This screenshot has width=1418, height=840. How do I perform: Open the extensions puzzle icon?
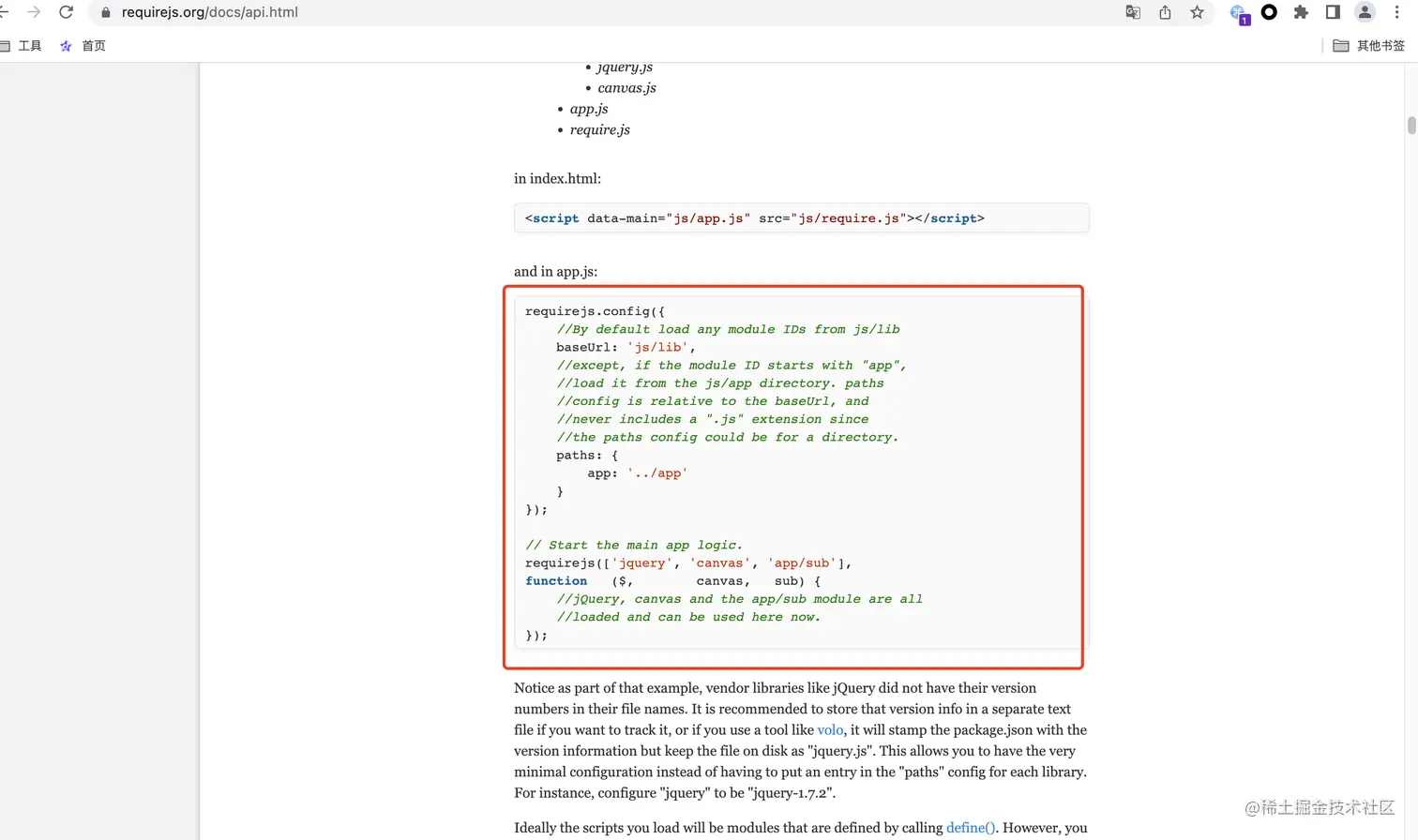click(1301, 12)
